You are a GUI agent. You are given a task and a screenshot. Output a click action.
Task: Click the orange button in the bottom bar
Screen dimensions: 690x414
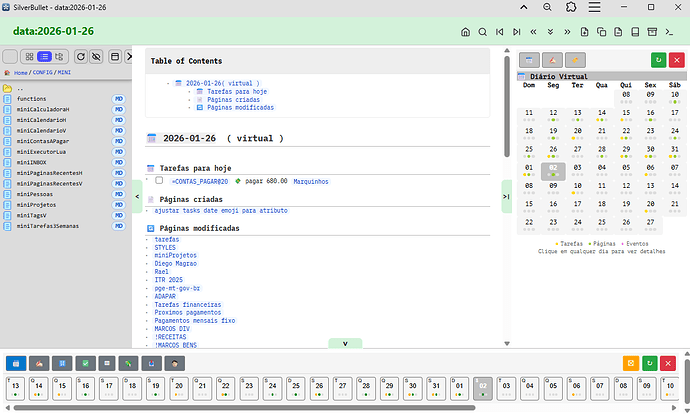(x=629, y=363)
